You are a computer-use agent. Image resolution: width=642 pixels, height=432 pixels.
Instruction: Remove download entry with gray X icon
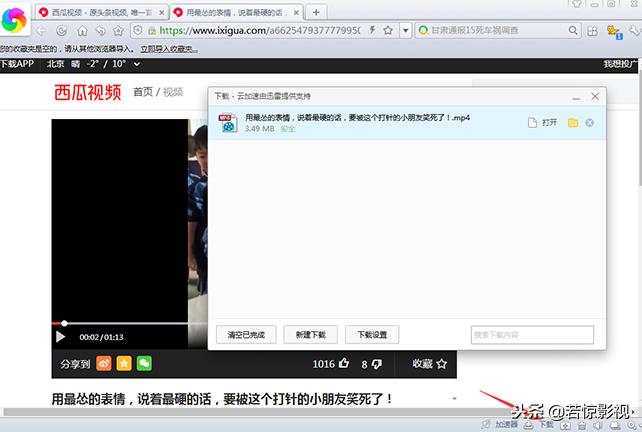(590, 123)
